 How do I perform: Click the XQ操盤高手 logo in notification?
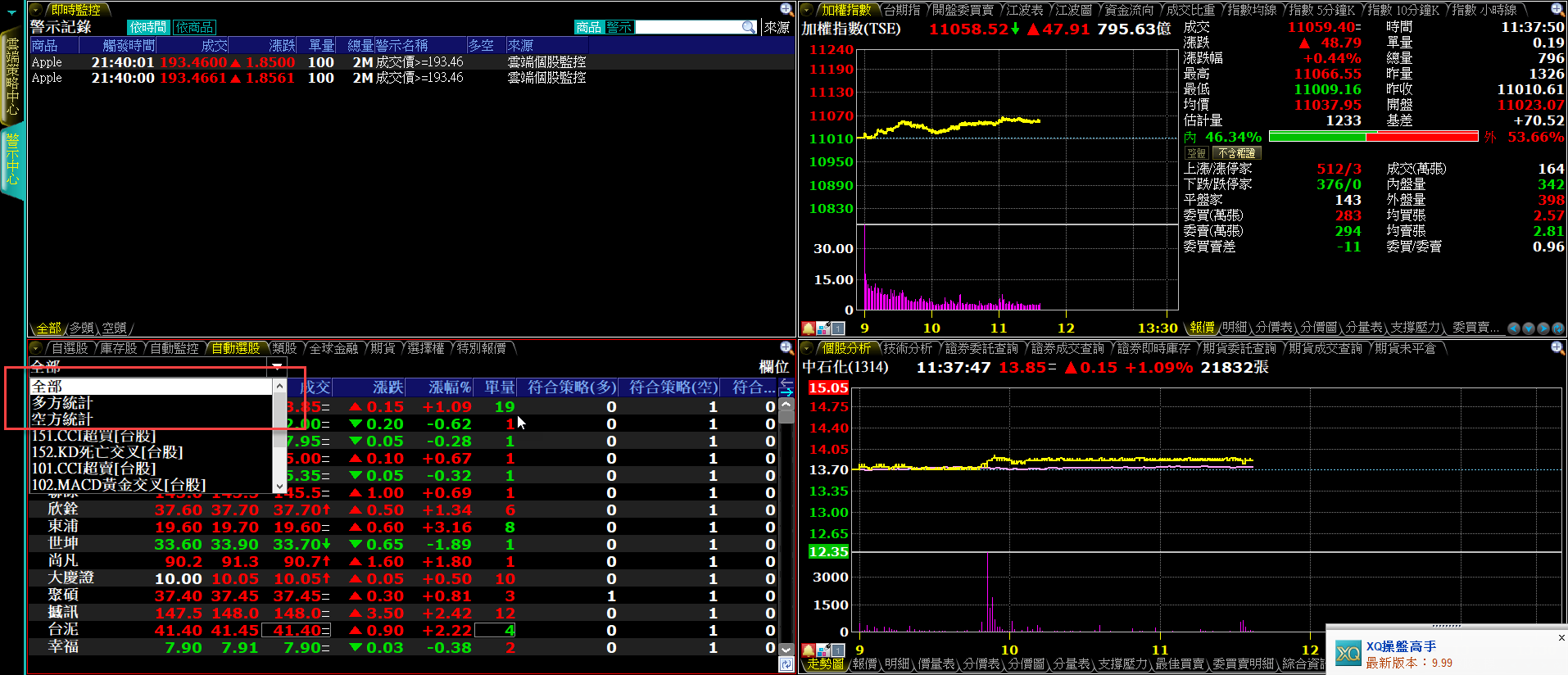1348,654
